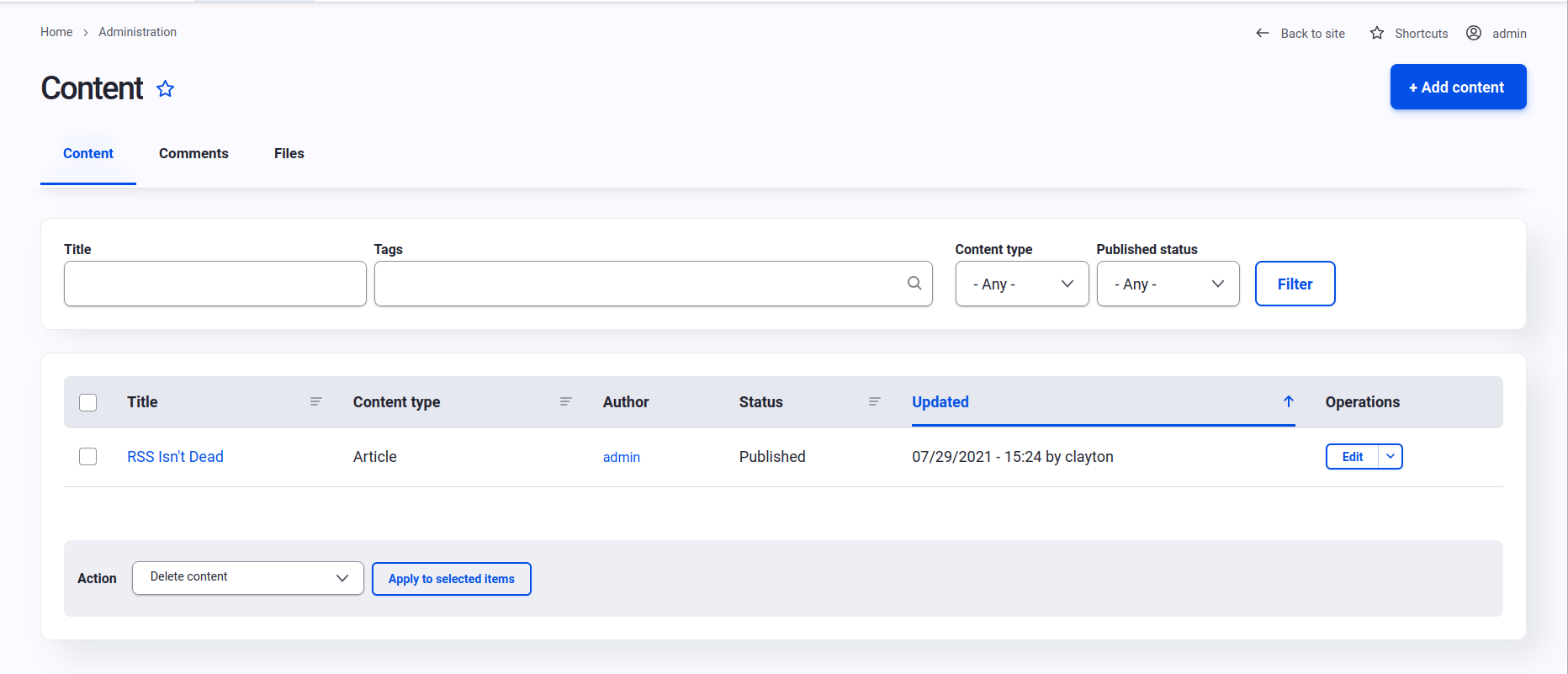Focus the Title filter text field
The height and width of the screenshot is (674, 1568).
pos(215,284)
